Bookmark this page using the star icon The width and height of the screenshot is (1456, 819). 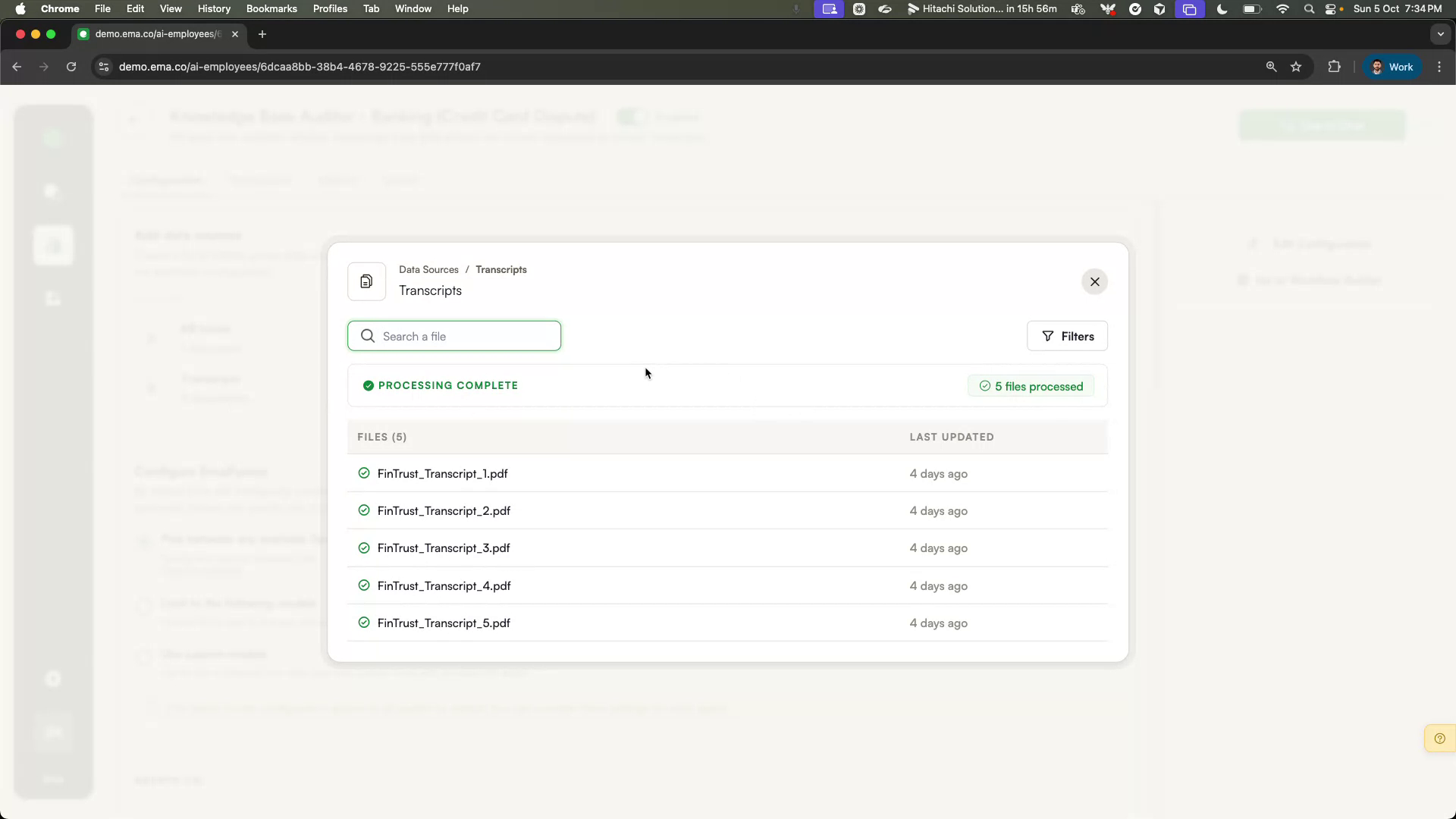pyautogui.click(x=1297, y=67)
